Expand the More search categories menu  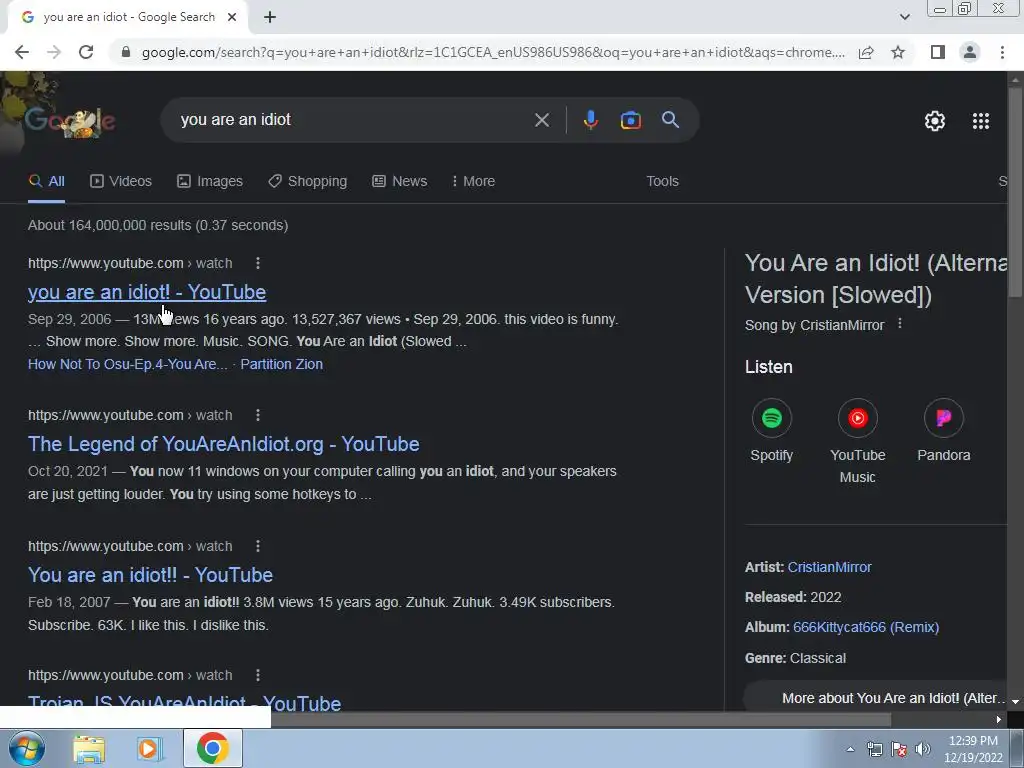473,182
